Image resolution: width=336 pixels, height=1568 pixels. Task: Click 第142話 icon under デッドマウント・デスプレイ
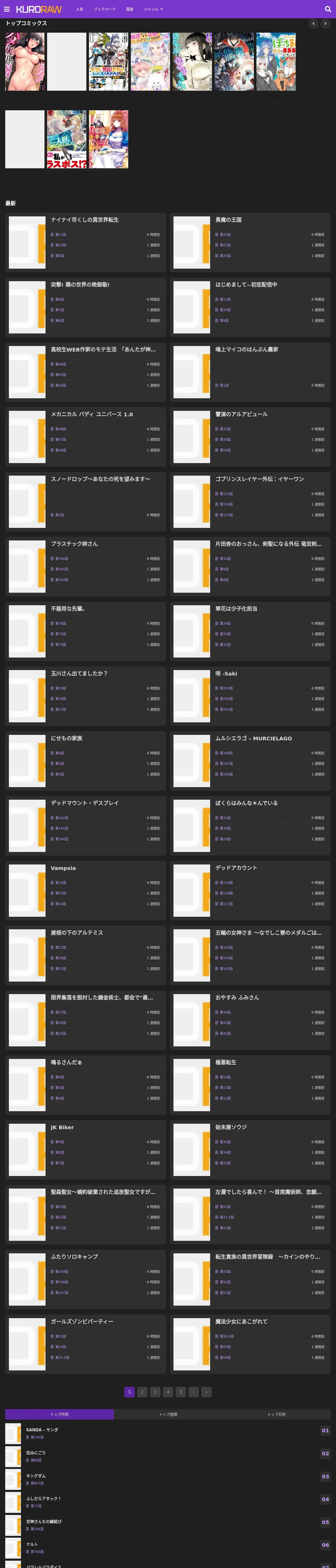click(x=52, y=818)
